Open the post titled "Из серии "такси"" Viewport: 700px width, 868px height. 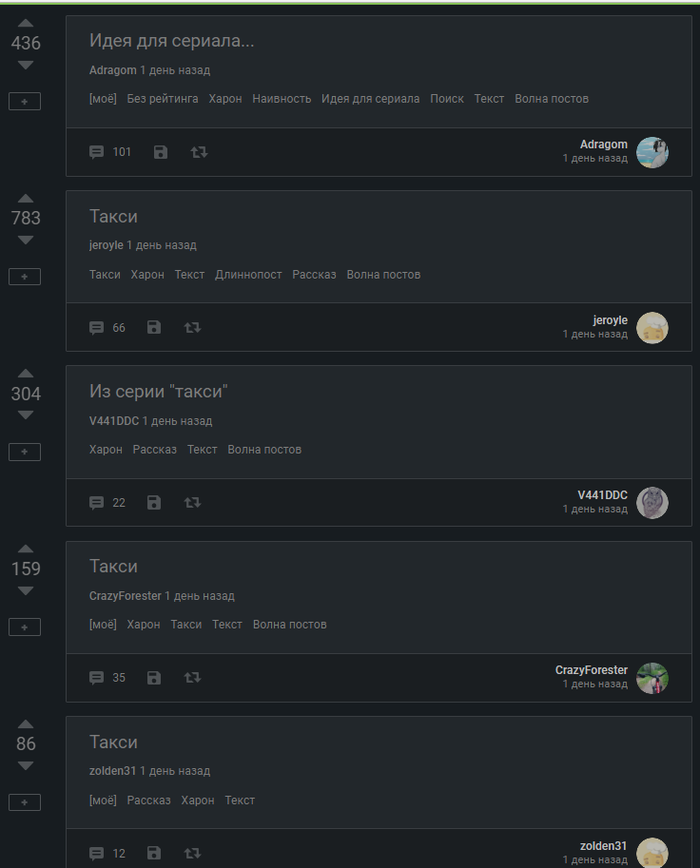(159, 392)
